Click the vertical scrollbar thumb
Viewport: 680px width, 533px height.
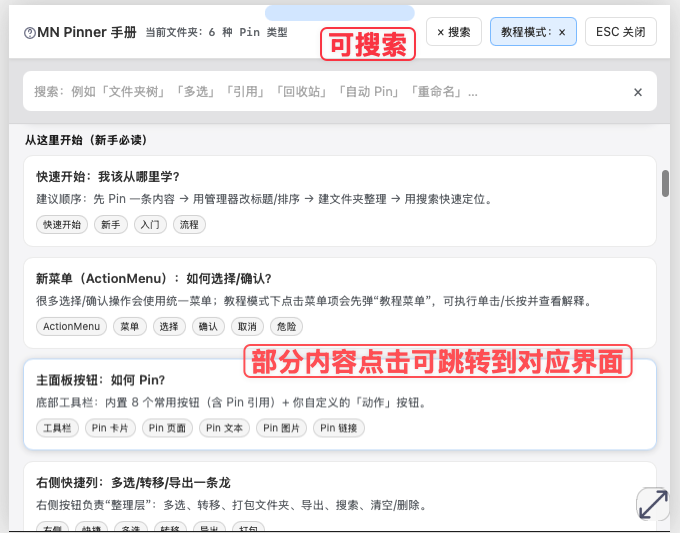tap(665, 184)
